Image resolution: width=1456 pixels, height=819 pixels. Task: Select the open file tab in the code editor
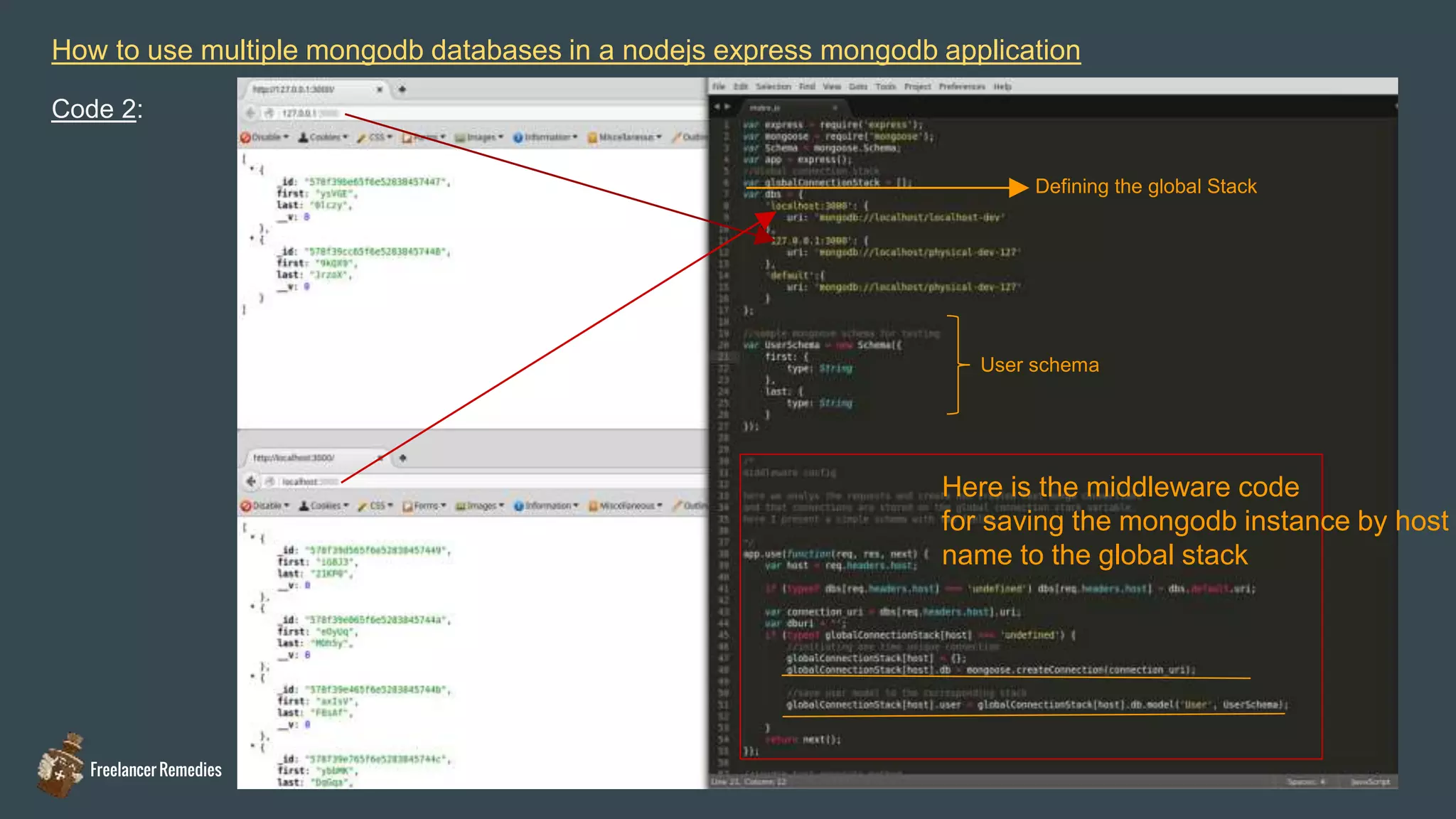(793, 108)
